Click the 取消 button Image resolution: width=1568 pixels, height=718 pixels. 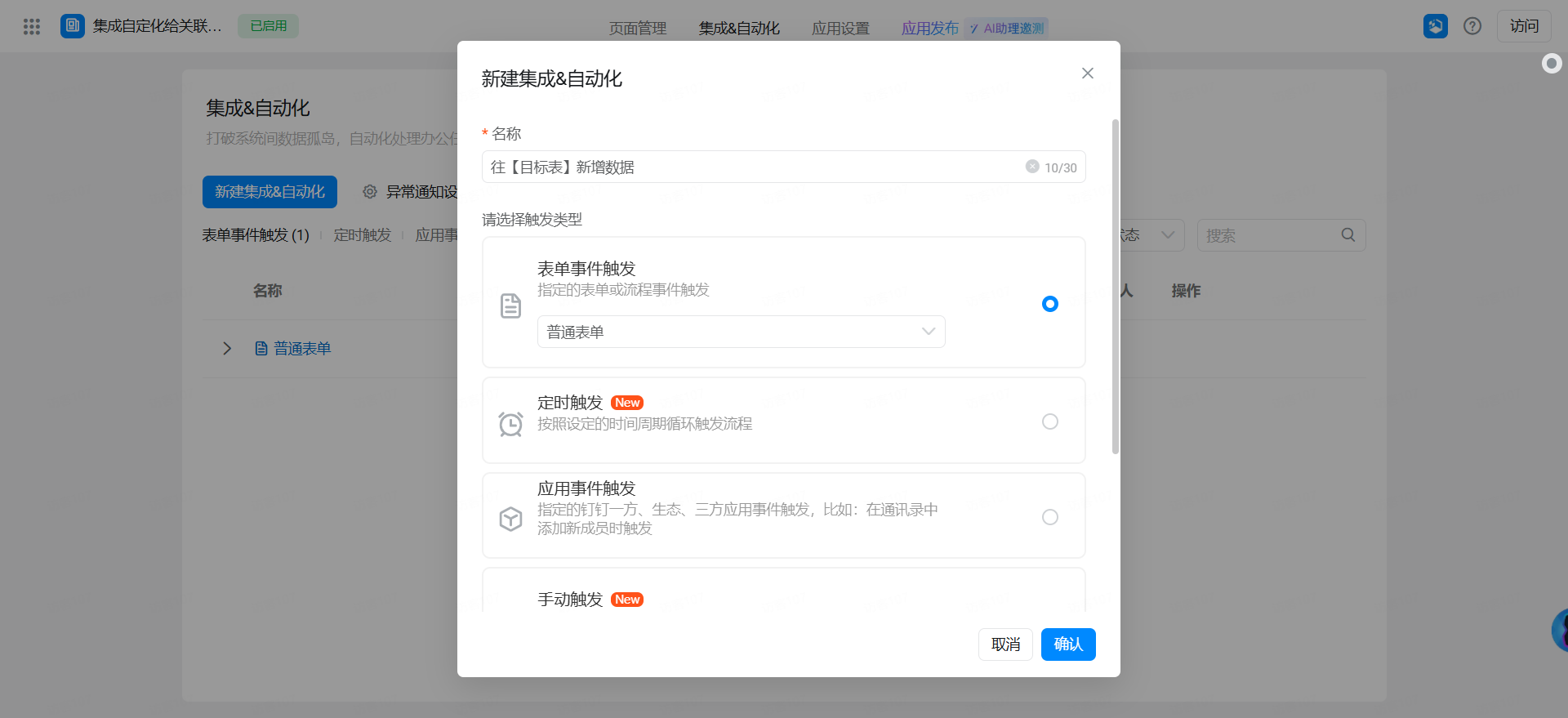1006,644
